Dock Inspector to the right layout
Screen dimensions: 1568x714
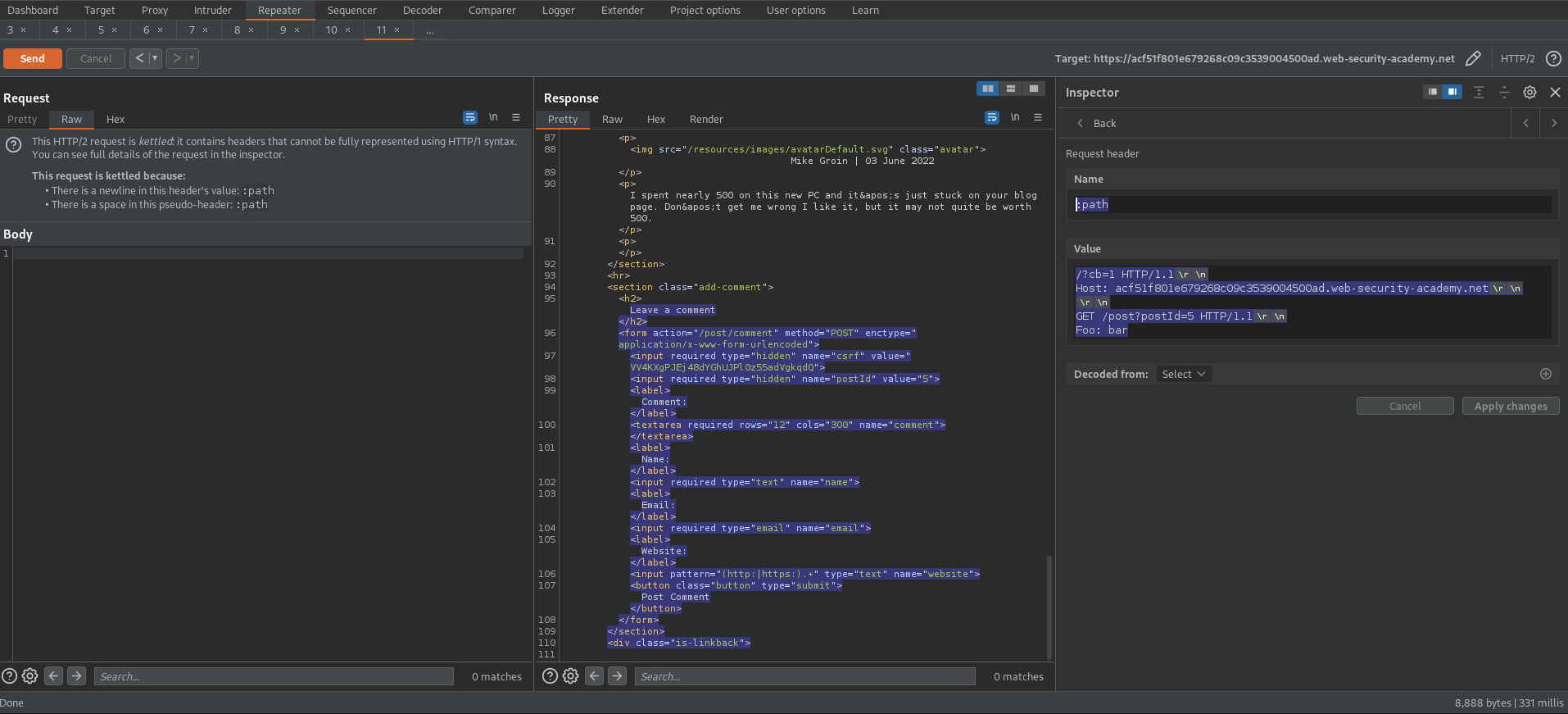point(1452,92)
